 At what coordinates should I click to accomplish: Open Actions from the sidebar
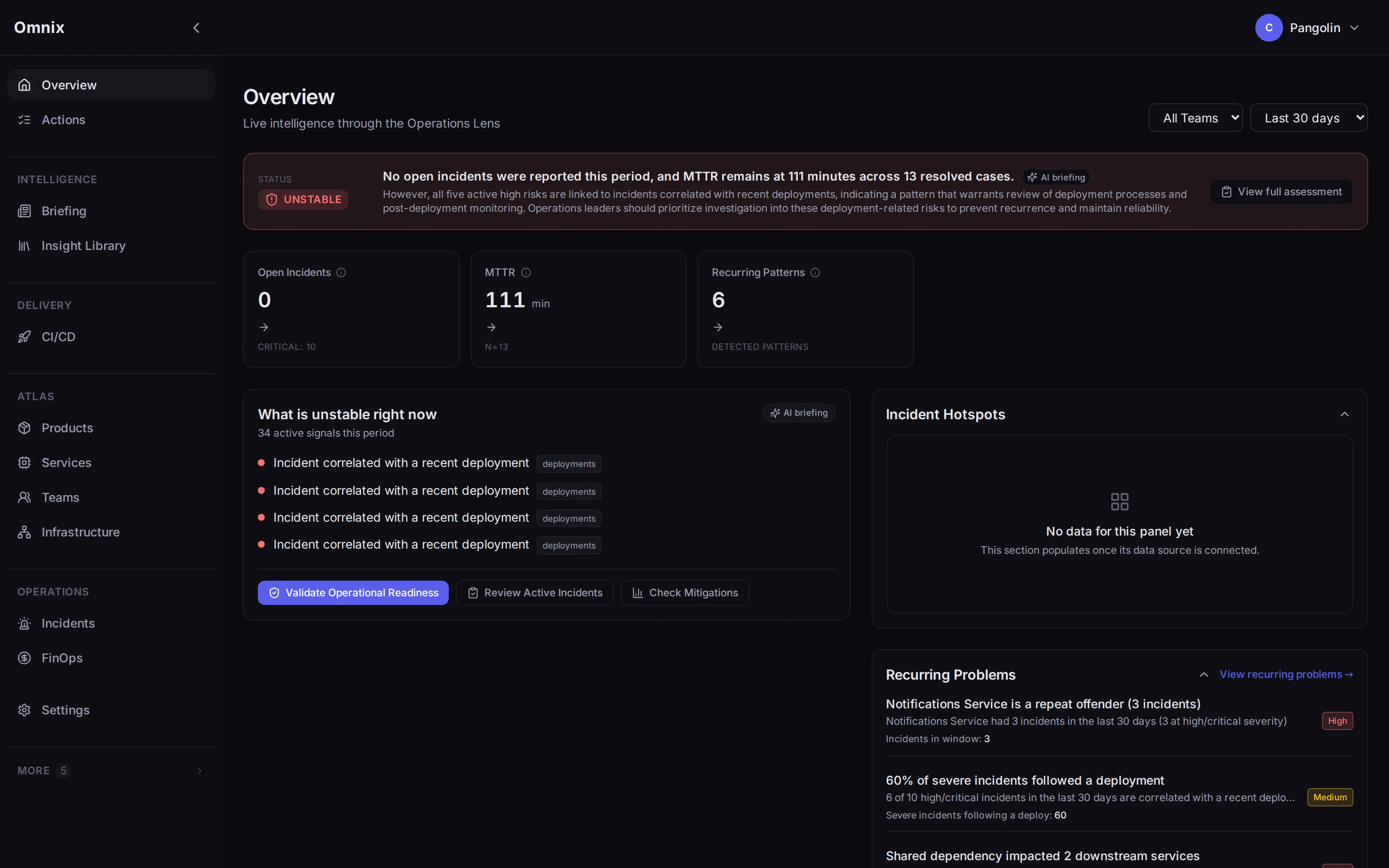point(111,120)
